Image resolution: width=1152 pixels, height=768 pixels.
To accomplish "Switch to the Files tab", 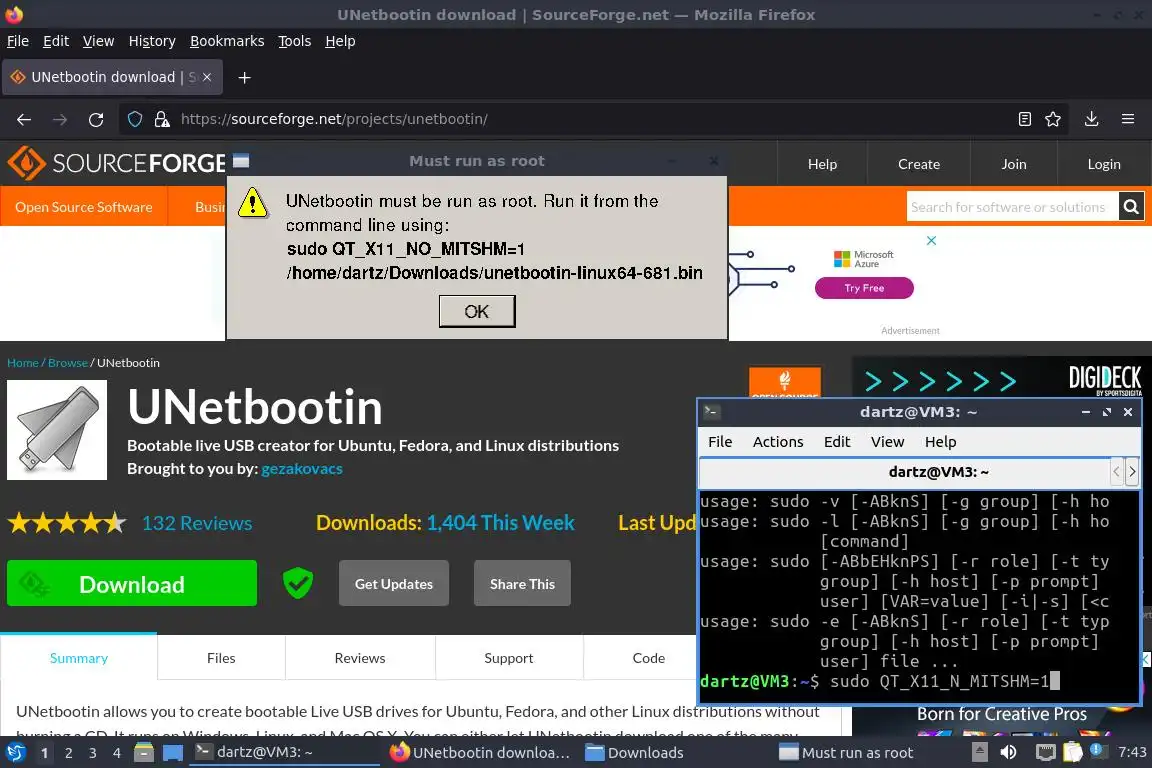I will [221, 658].
